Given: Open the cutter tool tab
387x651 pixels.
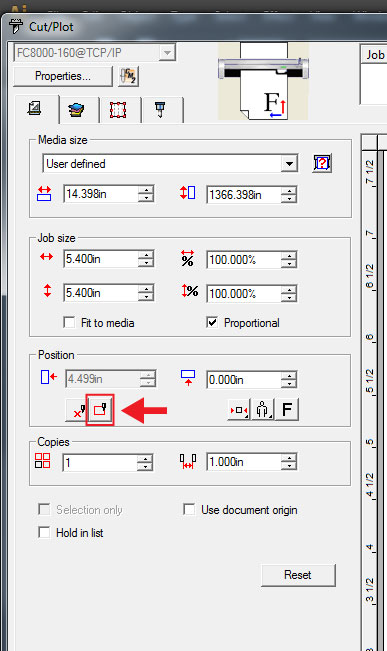Looking at the screenshot, I should tap(160, 110).
